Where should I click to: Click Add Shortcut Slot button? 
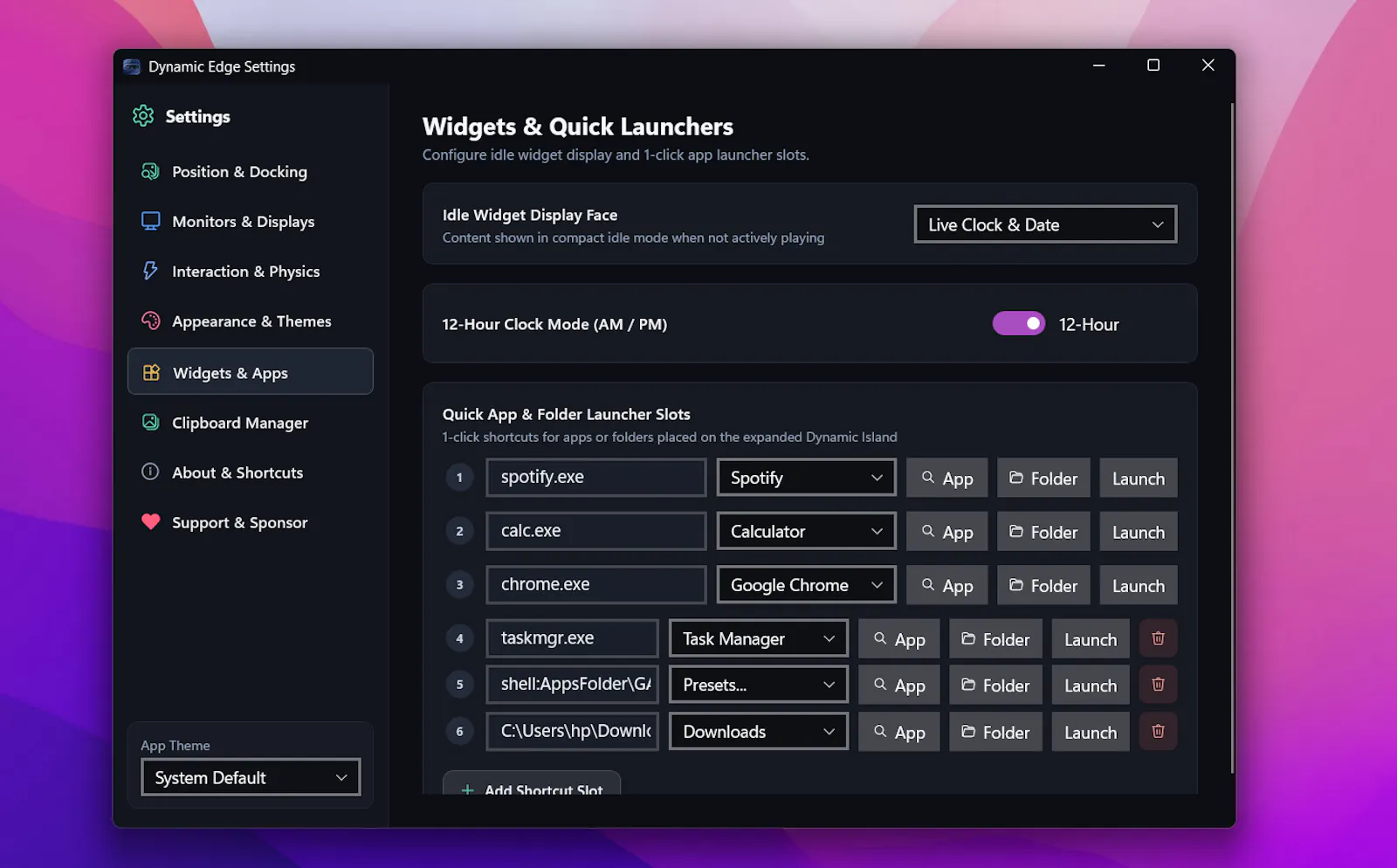tap(532, 784)
